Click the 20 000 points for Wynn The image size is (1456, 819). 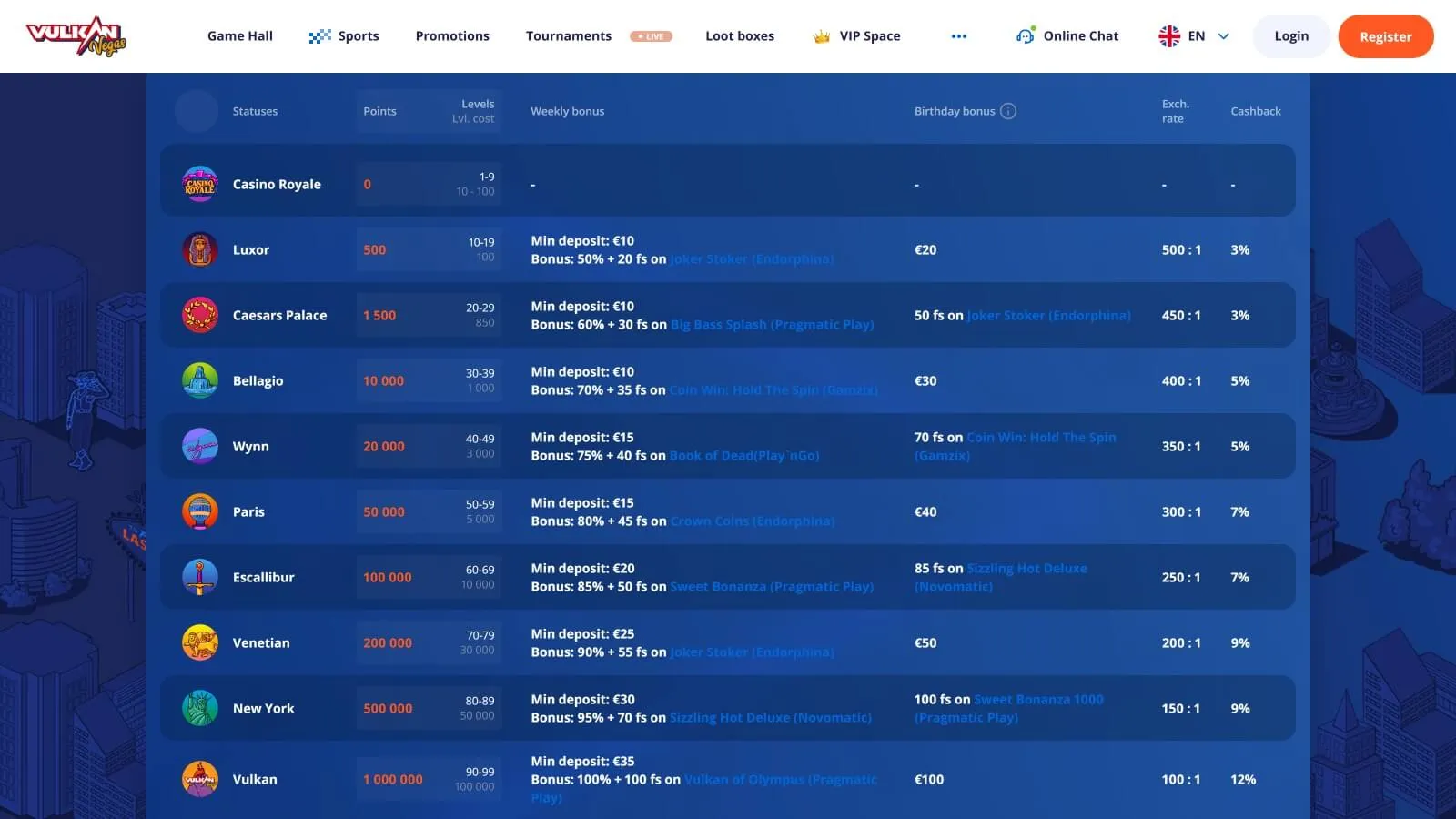(x=384, y=447)
